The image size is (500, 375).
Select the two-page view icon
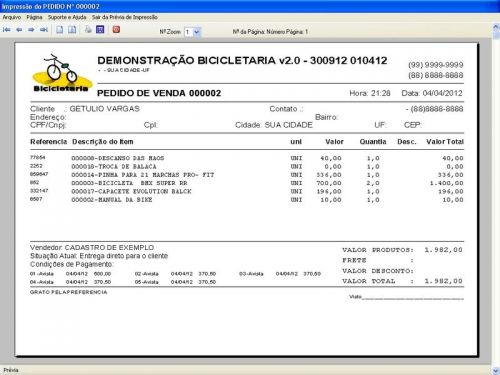[72, 30]
